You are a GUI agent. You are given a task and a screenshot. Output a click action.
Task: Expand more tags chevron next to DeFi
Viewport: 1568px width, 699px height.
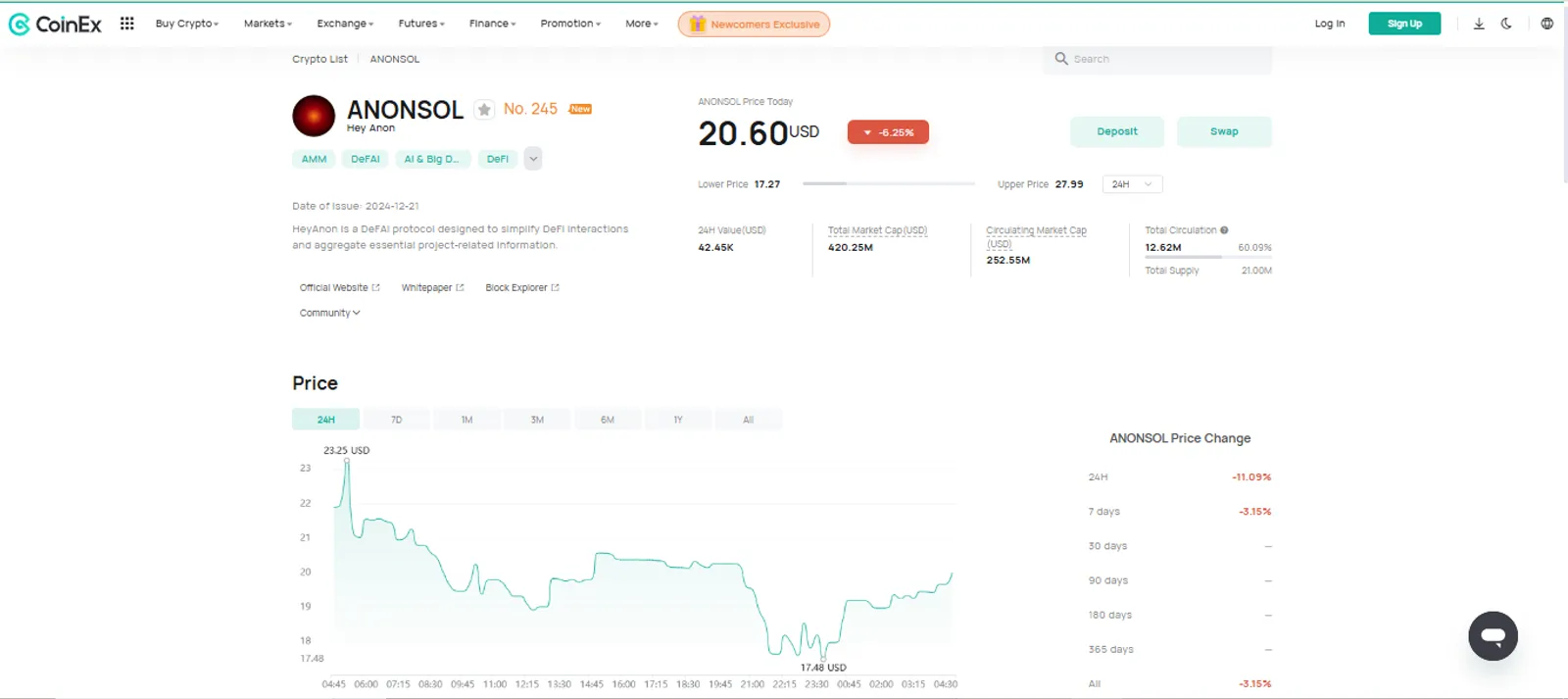pyautogui.click(x=533, y=159)
